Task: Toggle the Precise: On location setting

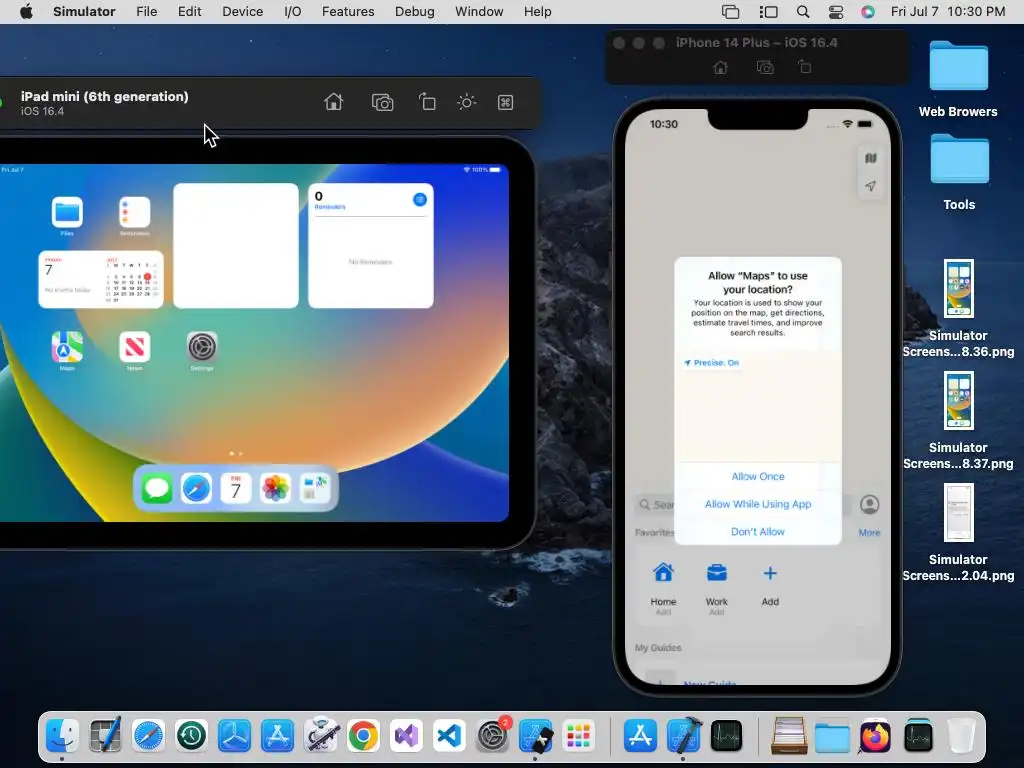Action: pos(712,362)
